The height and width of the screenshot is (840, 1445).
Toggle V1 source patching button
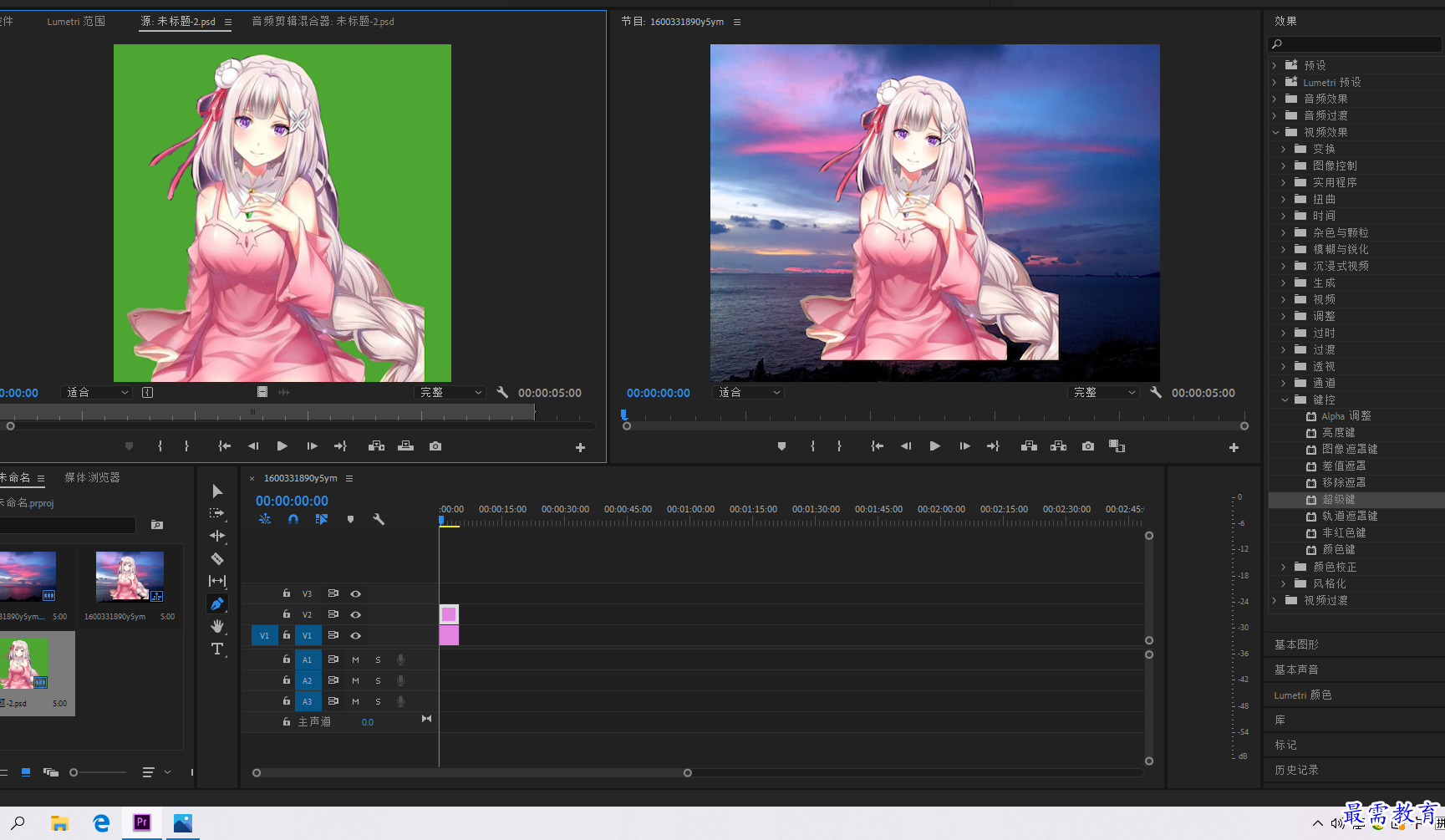[264, 635]
